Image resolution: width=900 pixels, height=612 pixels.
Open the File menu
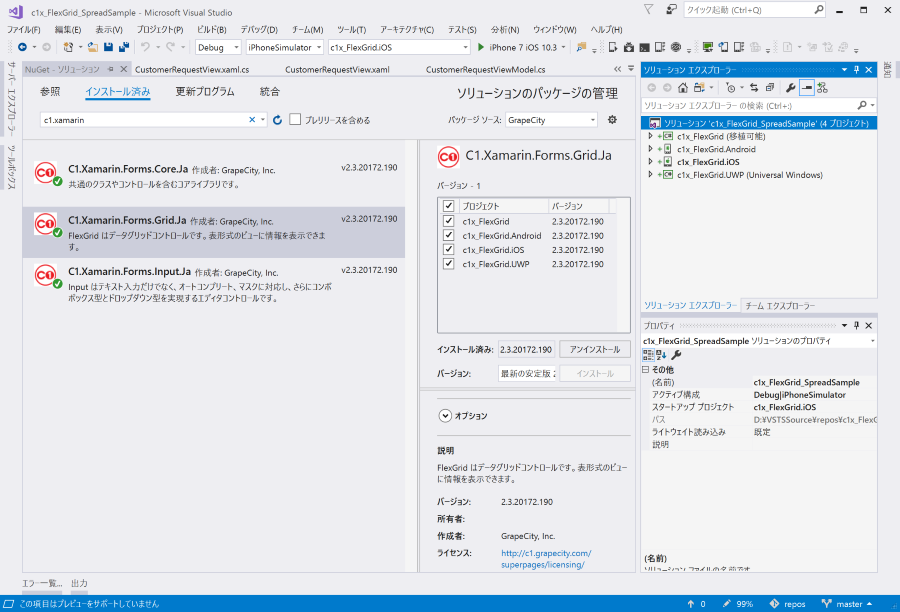(x=24, y=29)
